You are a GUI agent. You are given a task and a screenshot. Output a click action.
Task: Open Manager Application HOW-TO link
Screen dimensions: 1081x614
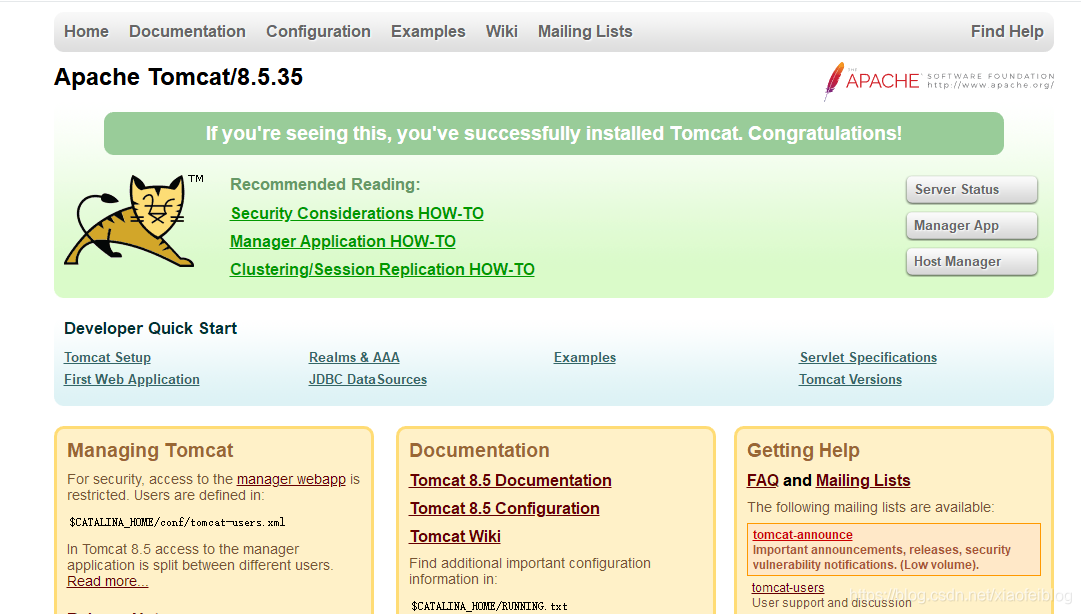(x=343, y=241)
